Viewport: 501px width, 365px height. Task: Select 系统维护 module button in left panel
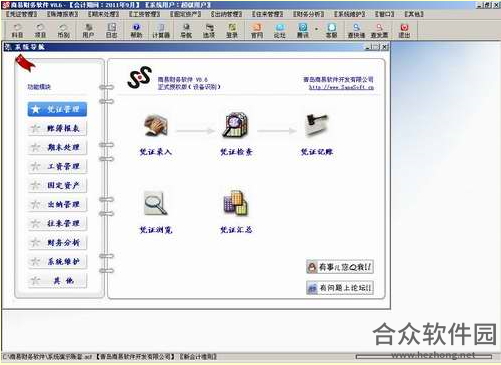coord(57,261)
